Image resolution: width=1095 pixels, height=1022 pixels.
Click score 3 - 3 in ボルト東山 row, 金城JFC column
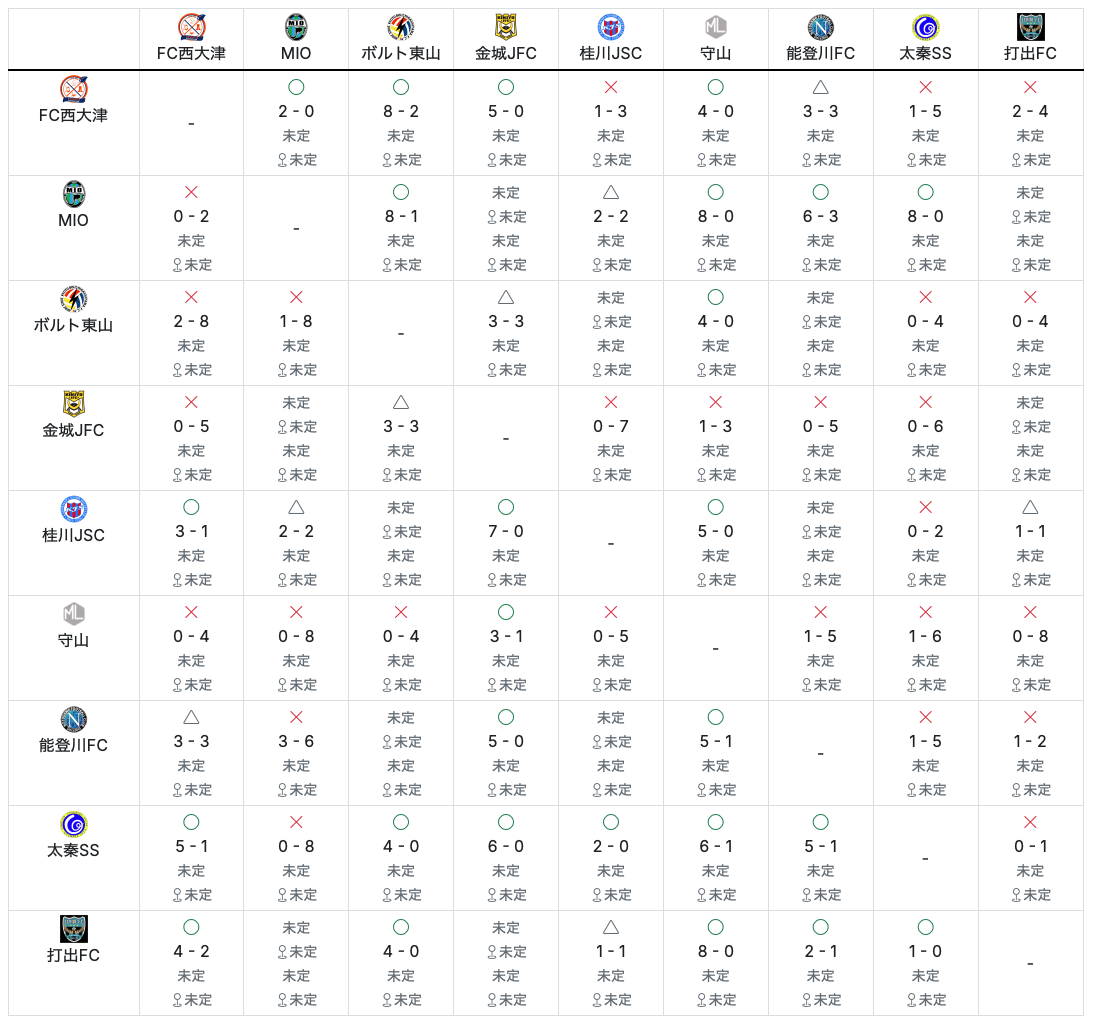[506, 321]
